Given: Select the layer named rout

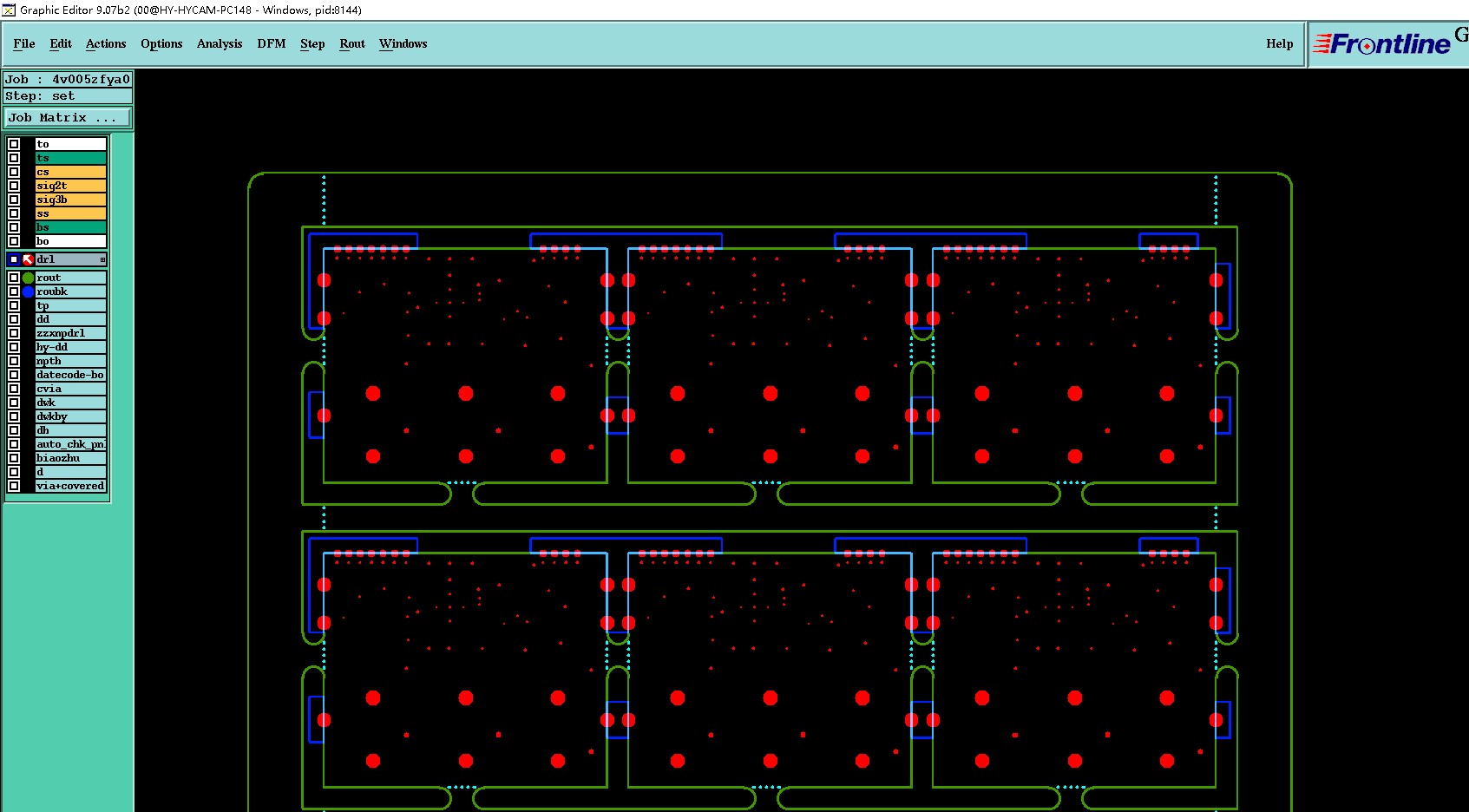Looking at the screenshot, I should pos(70,278).
